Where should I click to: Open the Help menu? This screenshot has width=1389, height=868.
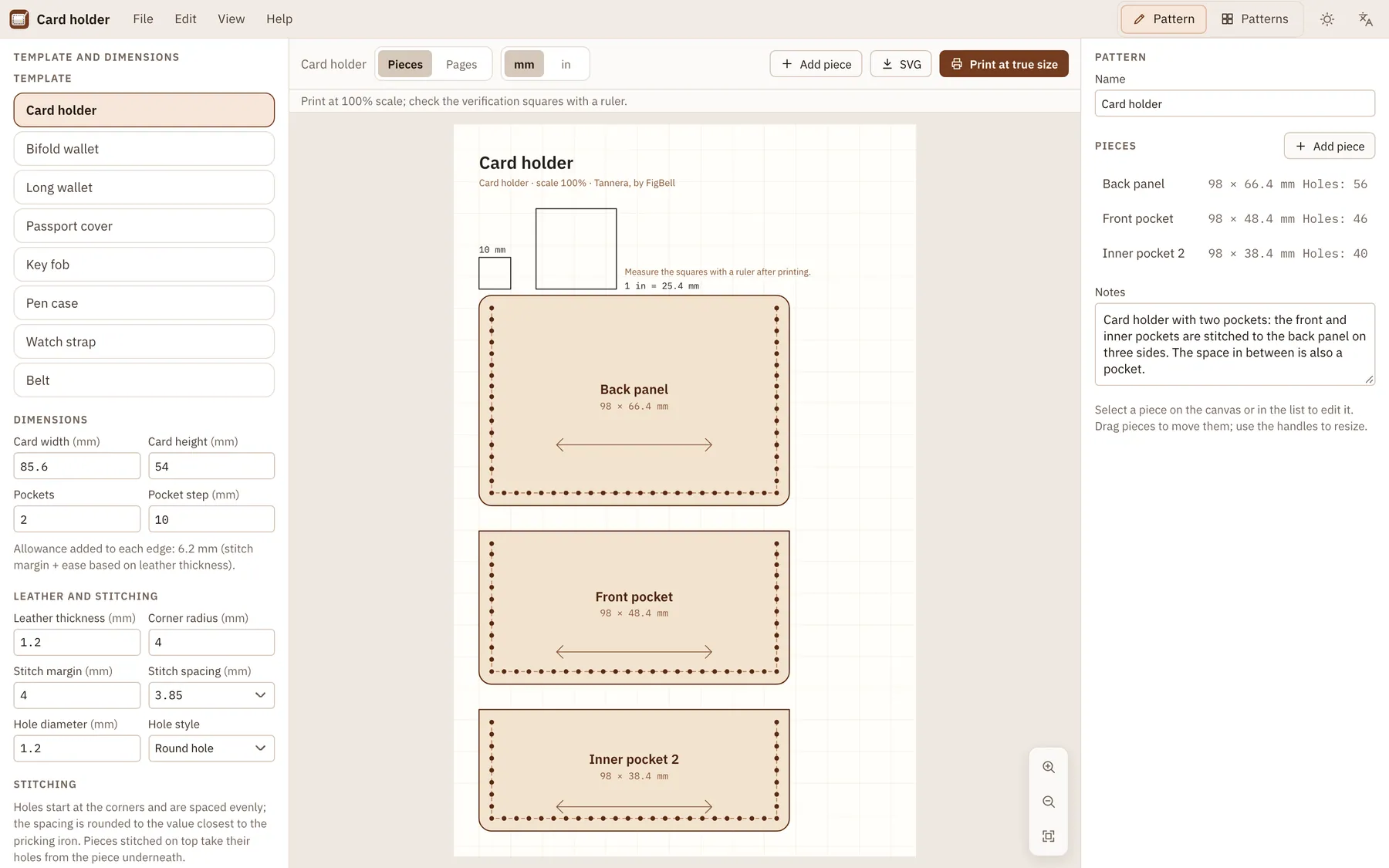click(x=279, y=19)
